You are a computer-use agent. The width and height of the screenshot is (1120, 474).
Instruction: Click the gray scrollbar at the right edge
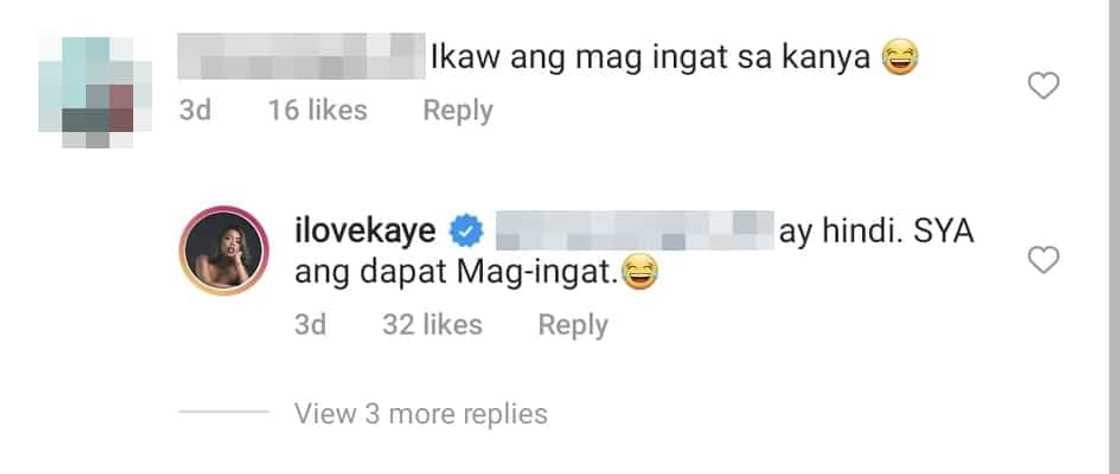[x=1113, y=237]
